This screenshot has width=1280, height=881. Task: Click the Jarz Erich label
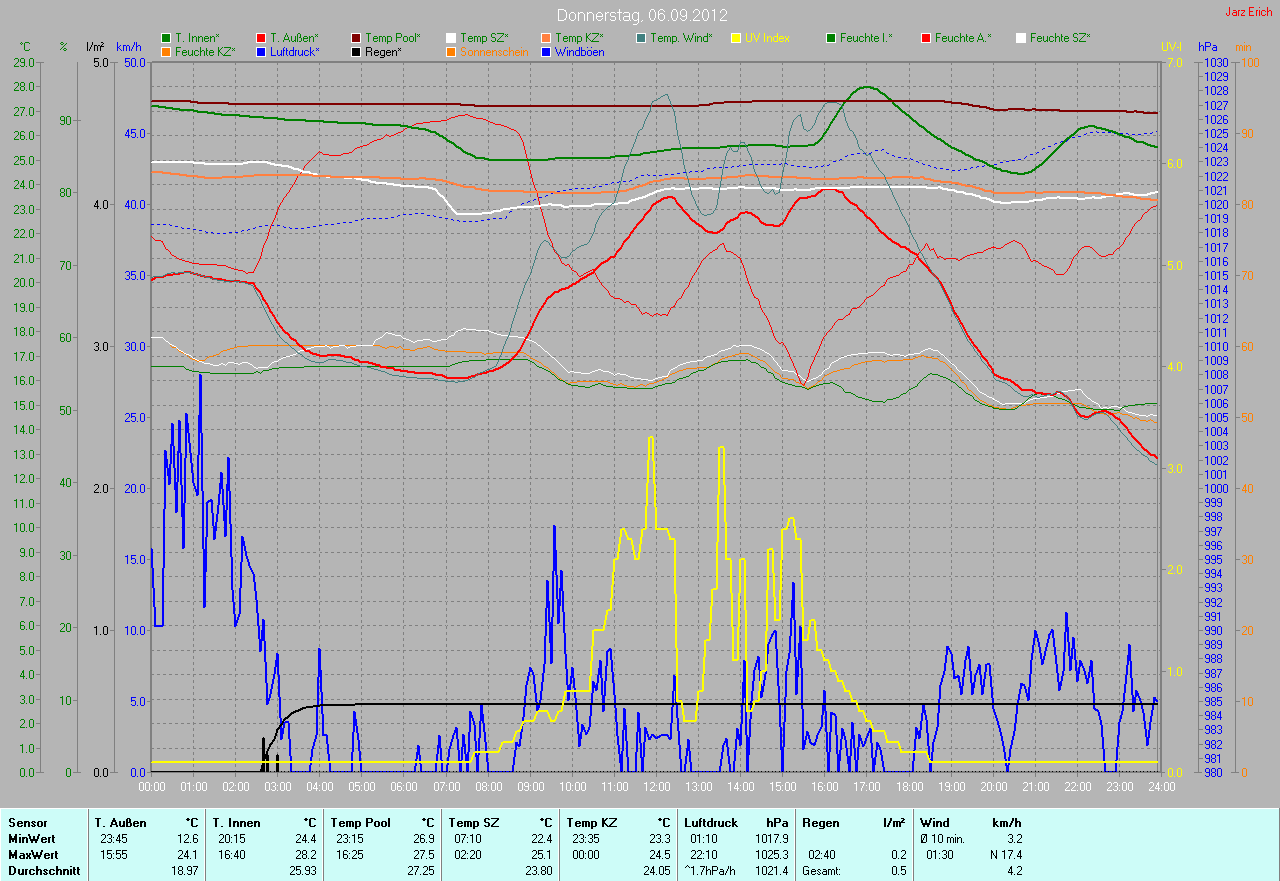(x=1249, y=12)
